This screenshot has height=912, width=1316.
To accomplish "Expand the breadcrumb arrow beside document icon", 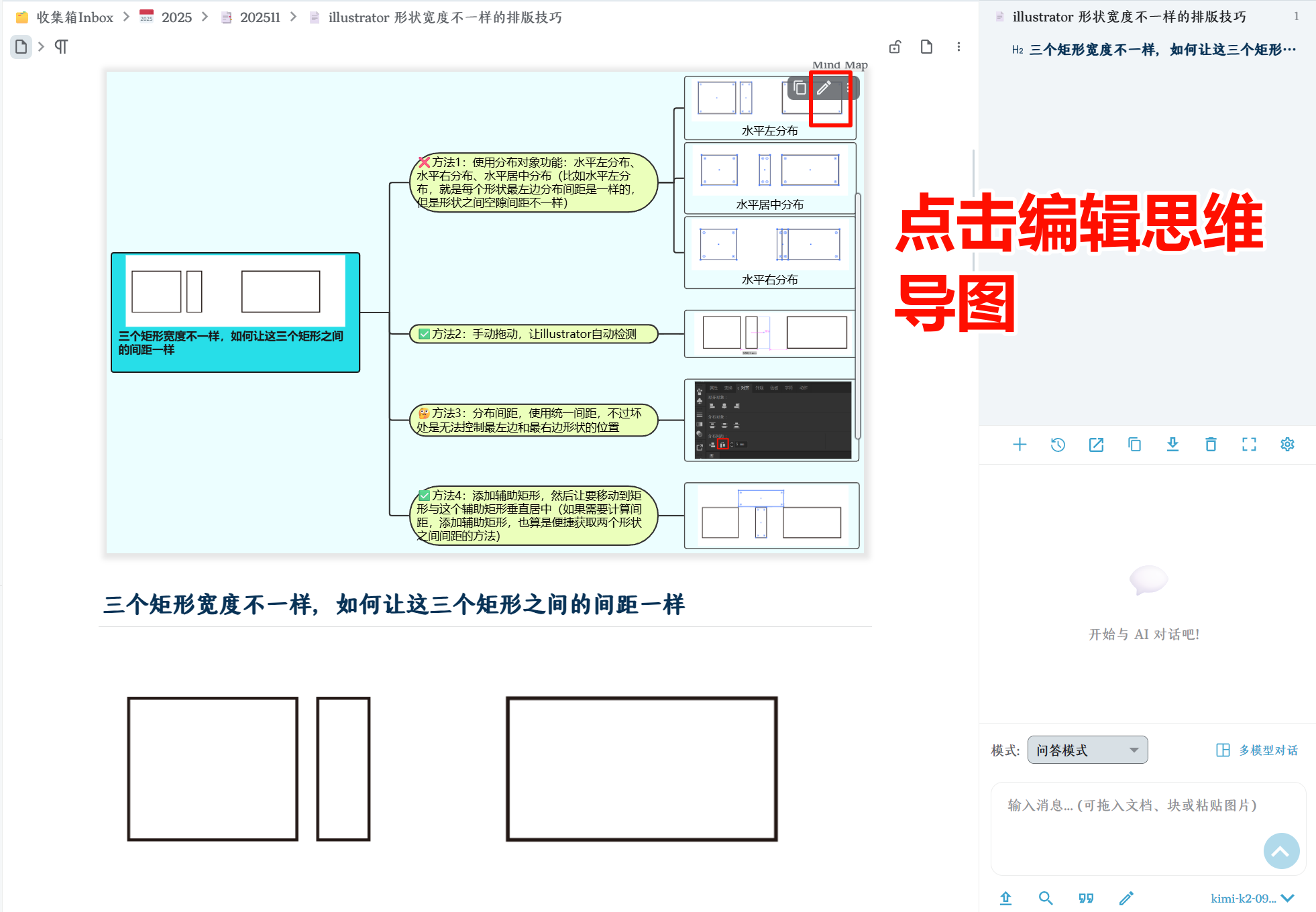I will point(42,47).
